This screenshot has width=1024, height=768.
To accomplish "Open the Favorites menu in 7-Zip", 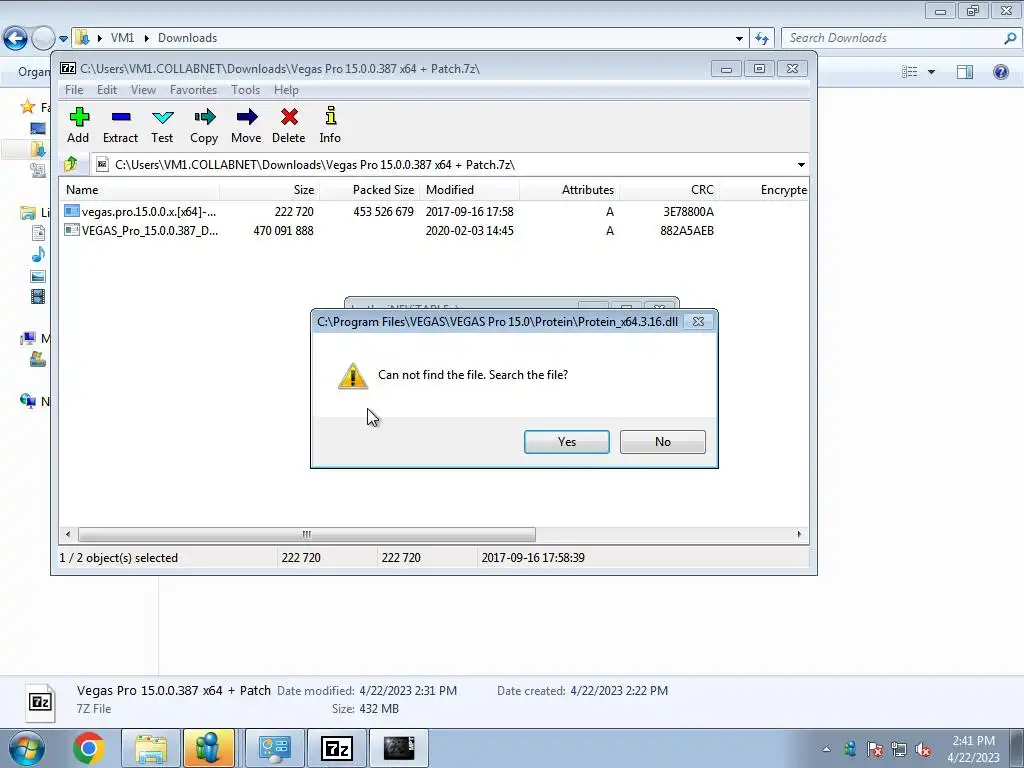I will click(x=193, y=90).
